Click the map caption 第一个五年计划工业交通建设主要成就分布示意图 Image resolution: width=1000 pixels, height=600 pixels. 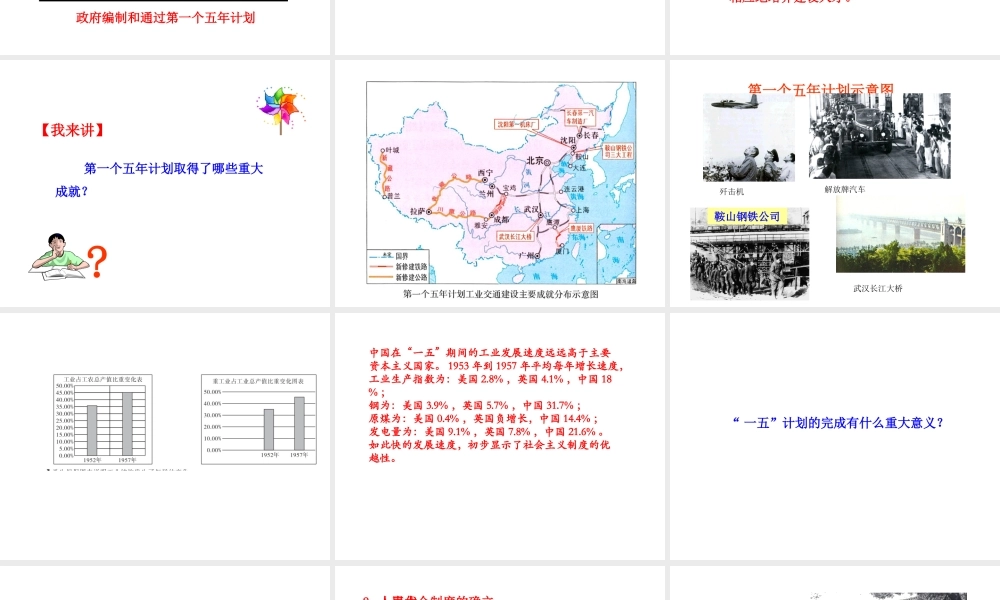[501, 294]
